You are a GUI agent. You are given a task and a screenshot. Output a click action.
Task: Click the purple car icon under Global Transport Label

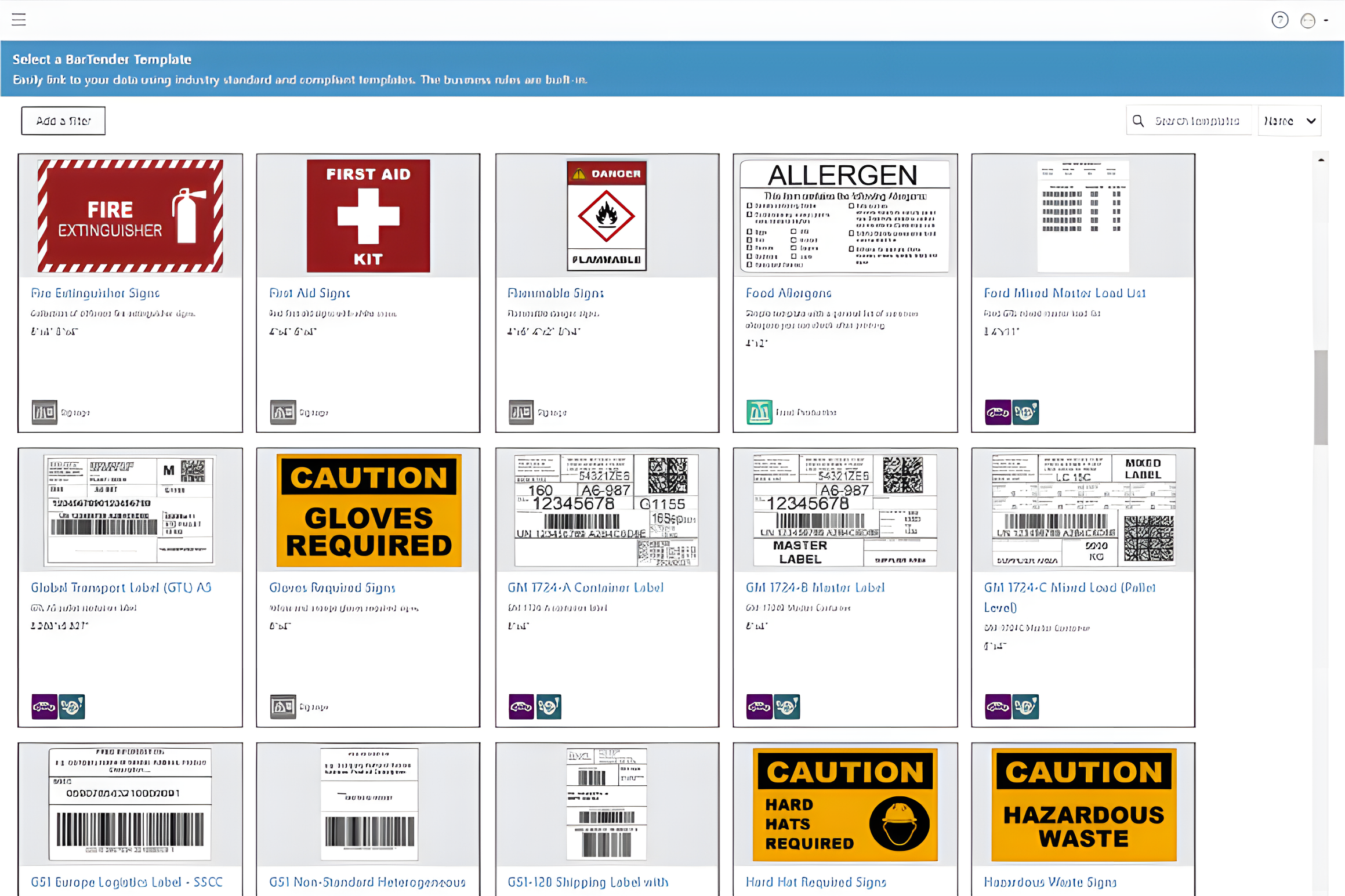[x=44, y=706]
